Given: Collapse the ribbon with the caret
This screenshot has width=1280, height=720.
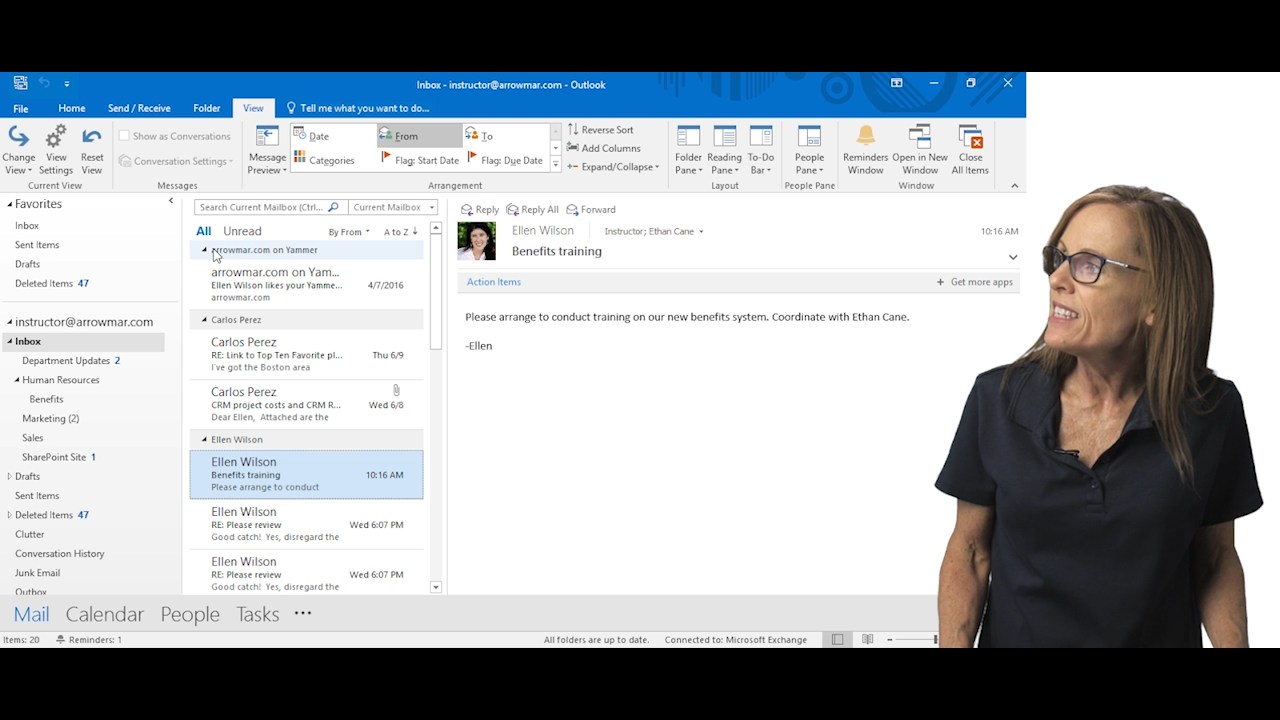Looking at the screenshot, I should 1014,185.
